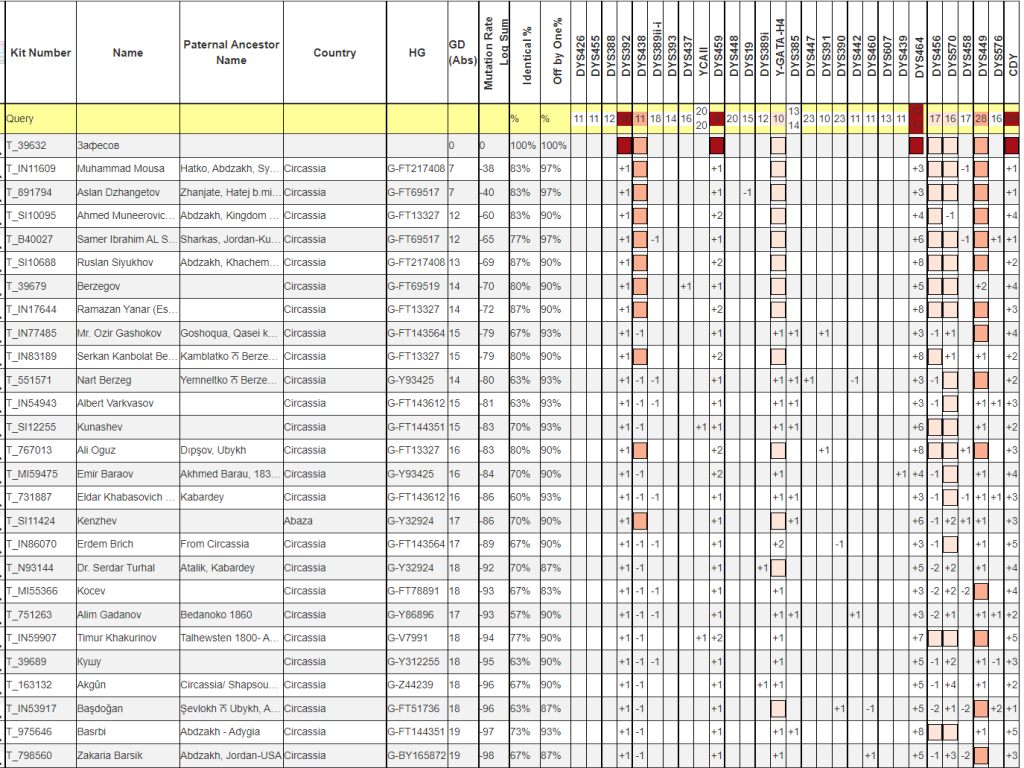Click the yellow Query row label
The height and width of the screenshot is (768, 1024).
tap(21, 118)
